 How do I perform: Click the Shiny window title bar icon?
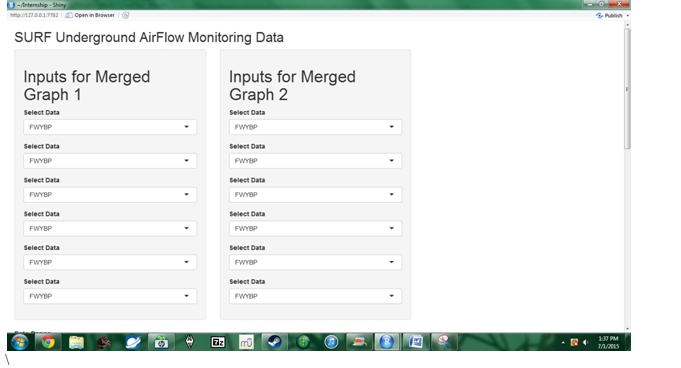point(11,5)
